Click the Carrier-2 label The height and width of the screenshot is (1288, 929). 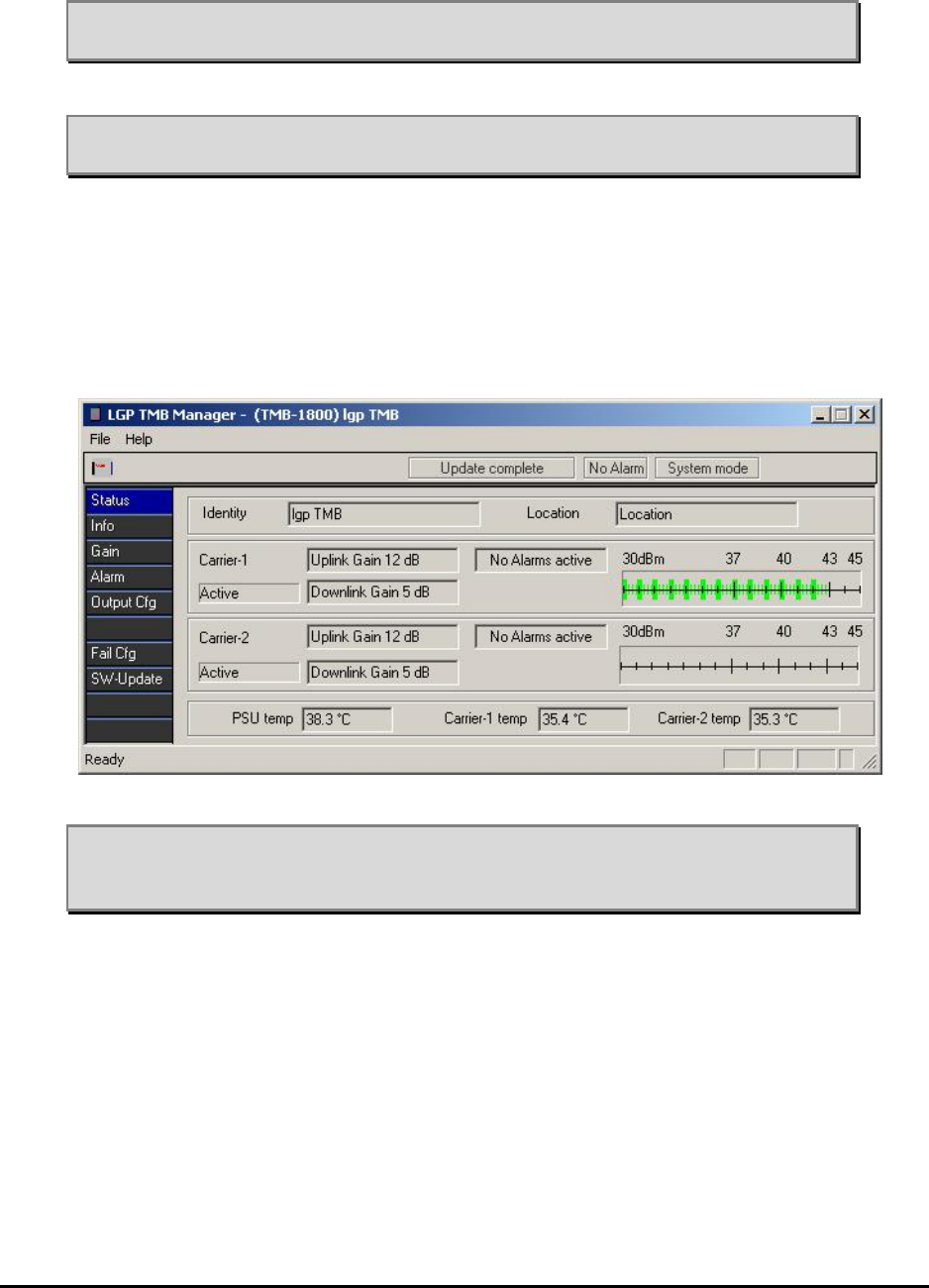[224, 638]
